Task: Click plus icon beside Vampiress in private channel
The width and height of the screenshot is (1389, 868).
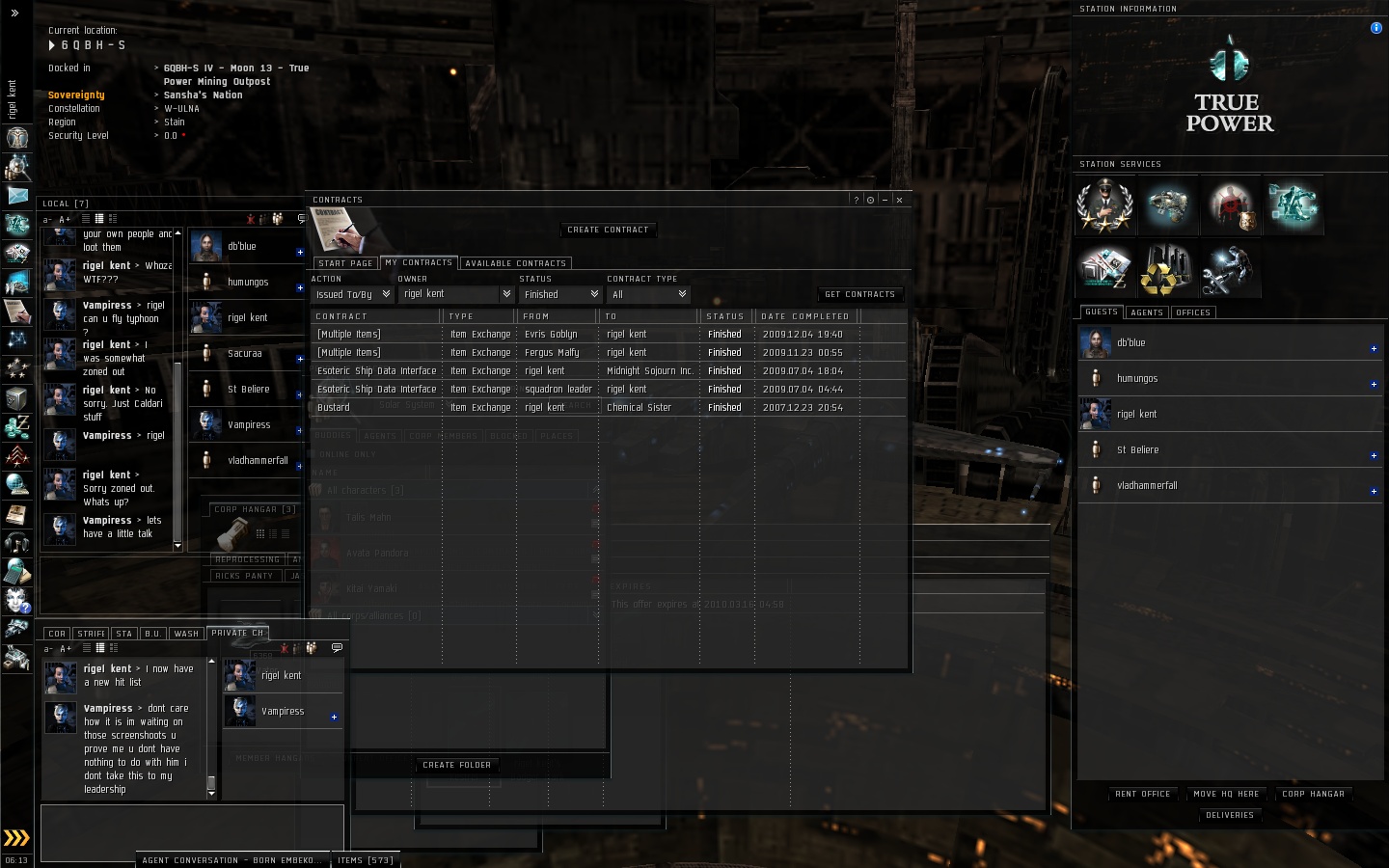Action: point(334,717)
